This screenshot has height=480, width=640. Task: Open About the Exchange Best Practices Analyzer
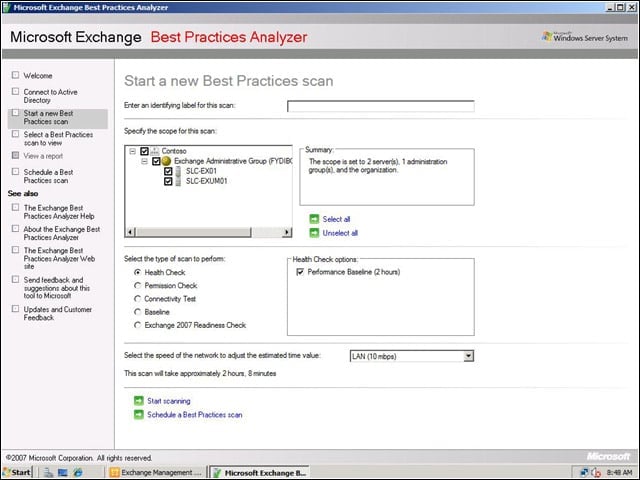click(x=62, y=233)
